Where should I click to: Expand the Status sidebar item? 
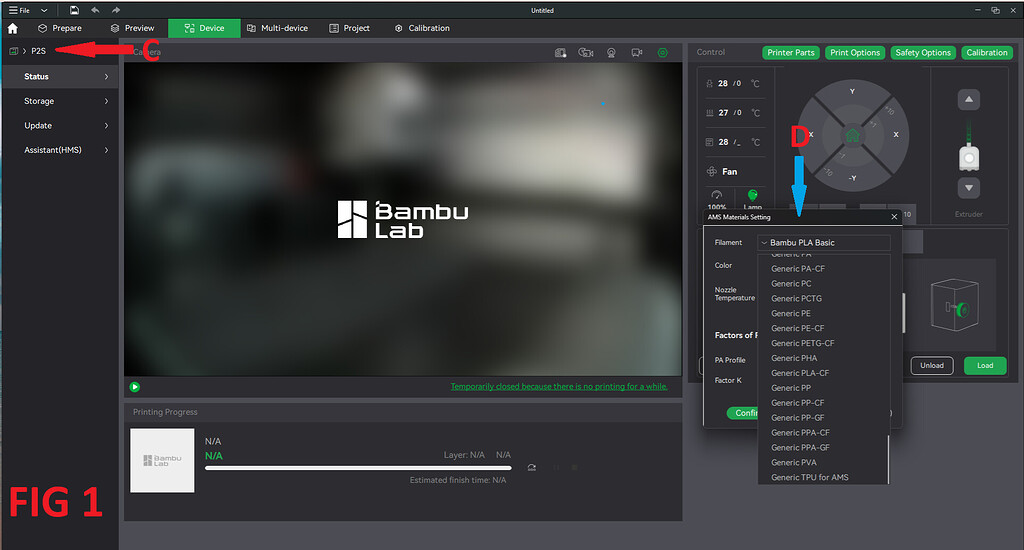61,76
